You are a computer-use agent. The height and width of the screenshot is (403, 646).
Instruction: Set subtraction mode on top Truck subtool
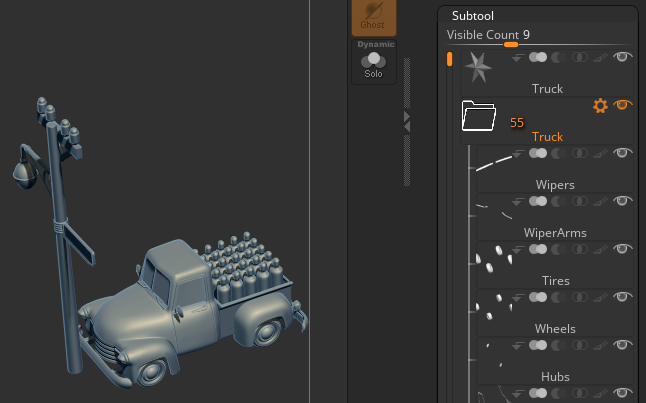558,57
